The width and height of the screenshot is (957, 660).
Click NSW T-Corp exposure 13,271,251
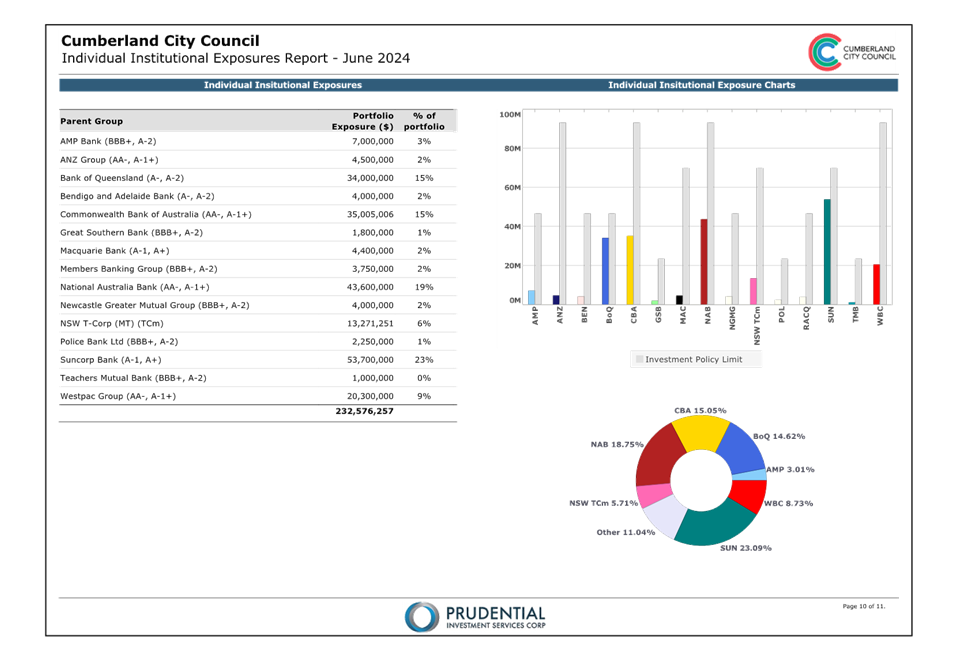[370, 324]
